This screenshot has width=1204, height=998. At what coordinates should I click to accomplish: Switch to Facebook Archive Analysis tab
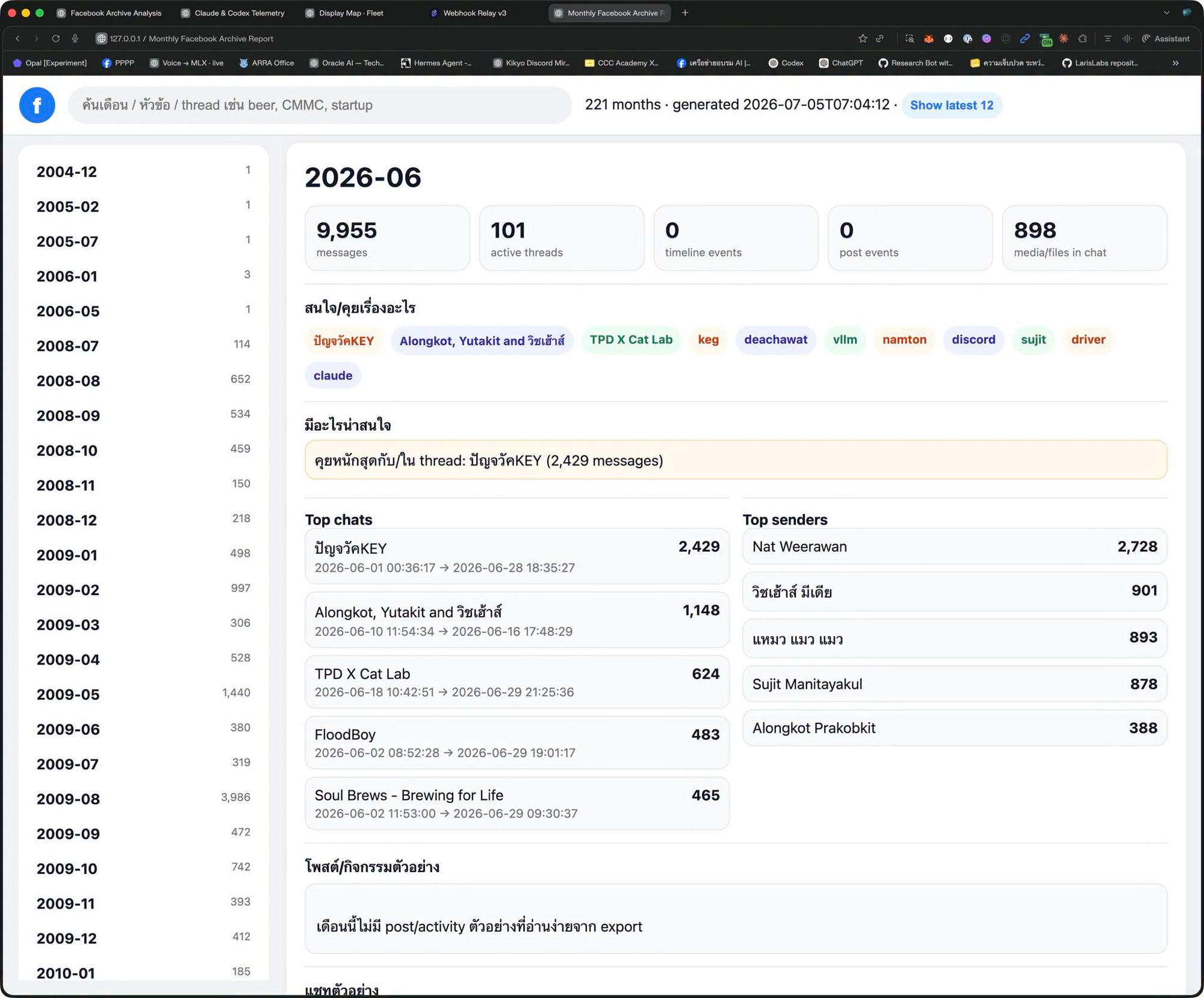pos(109,13)
